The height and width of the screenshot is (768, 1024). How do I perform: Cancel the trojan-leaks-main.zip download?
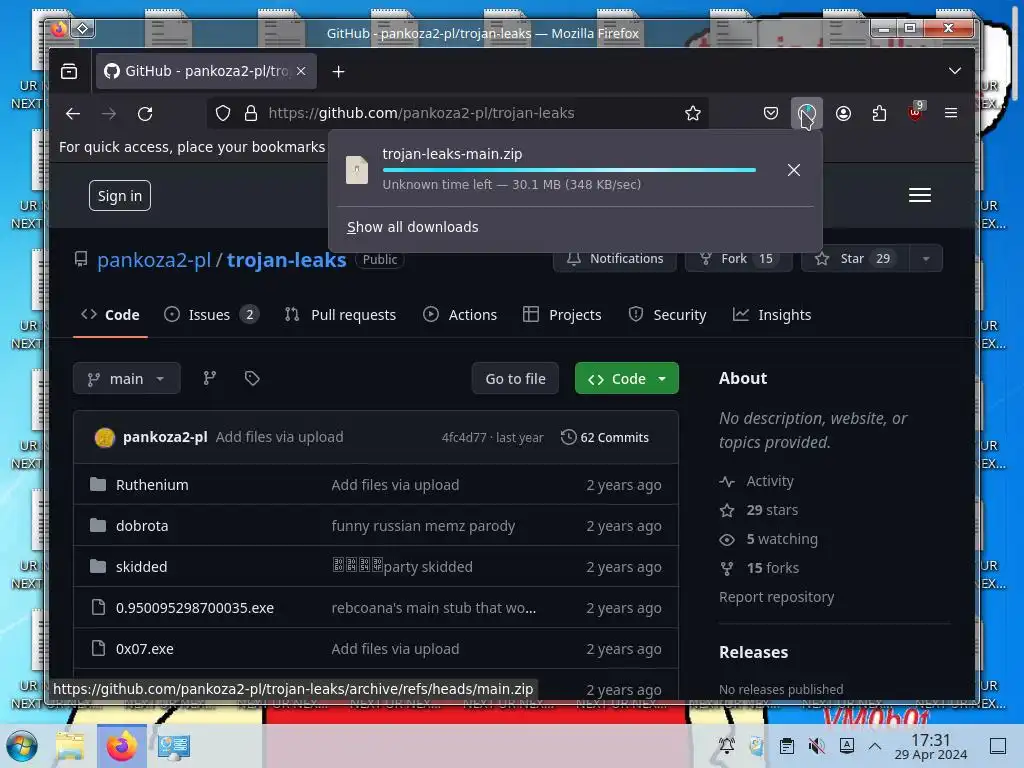pyautogui.click(x=793, y=170)
